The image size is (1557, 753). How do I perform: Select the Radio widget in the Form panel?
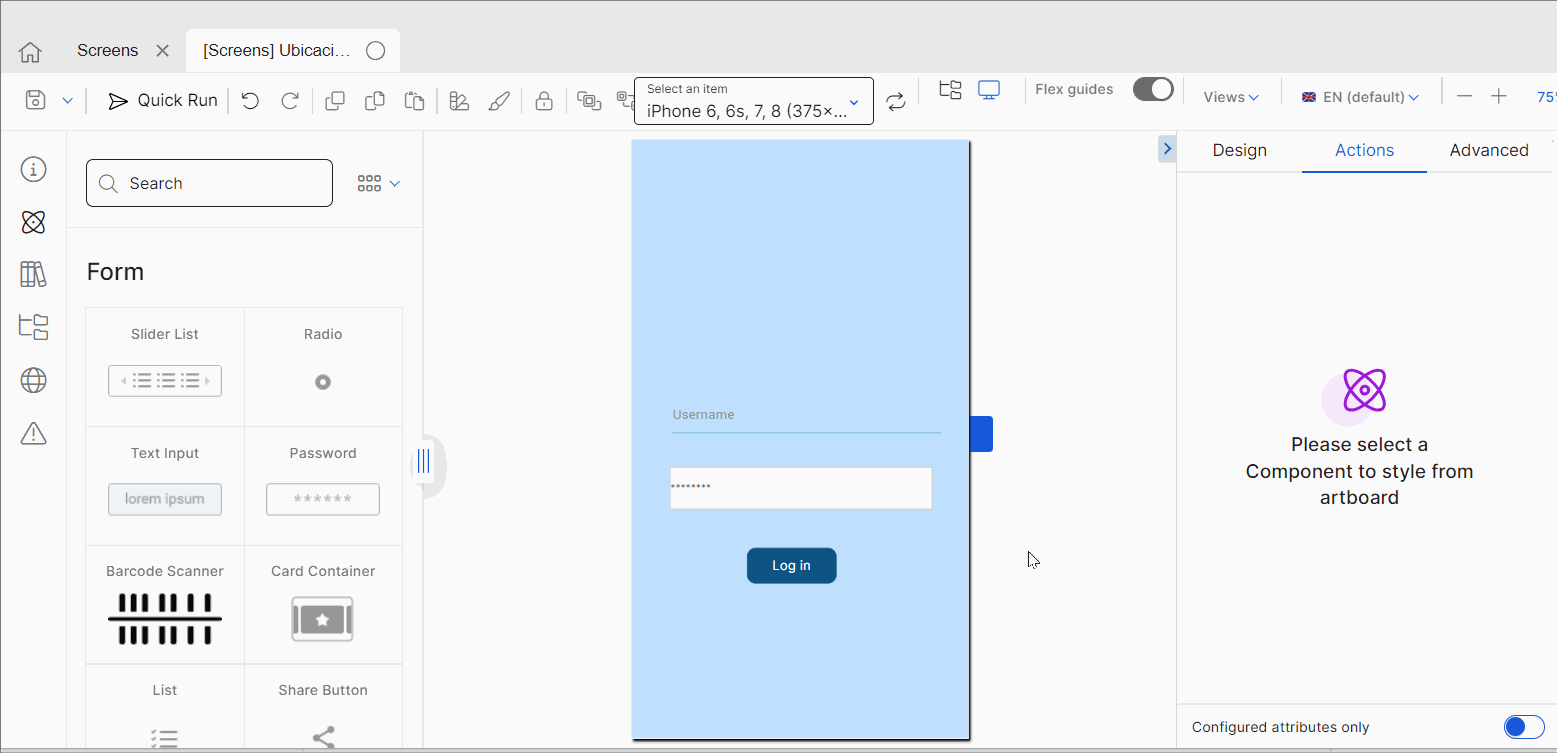322,366
